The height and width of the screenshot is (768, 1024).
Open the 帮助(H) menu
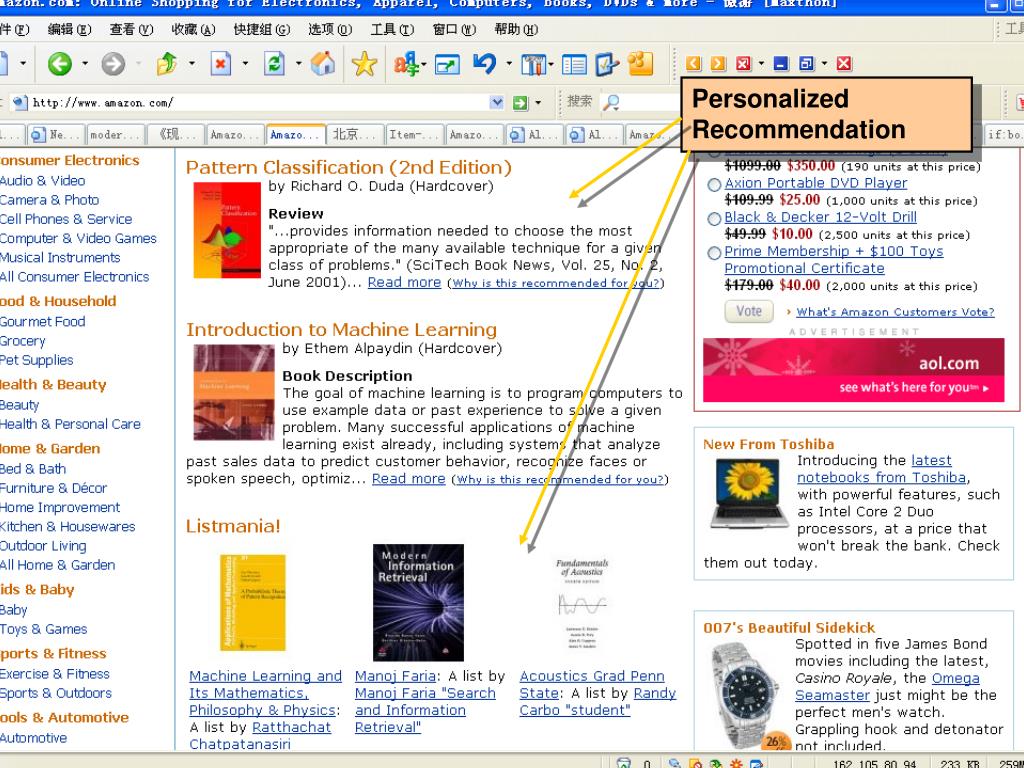pos(516,29)
